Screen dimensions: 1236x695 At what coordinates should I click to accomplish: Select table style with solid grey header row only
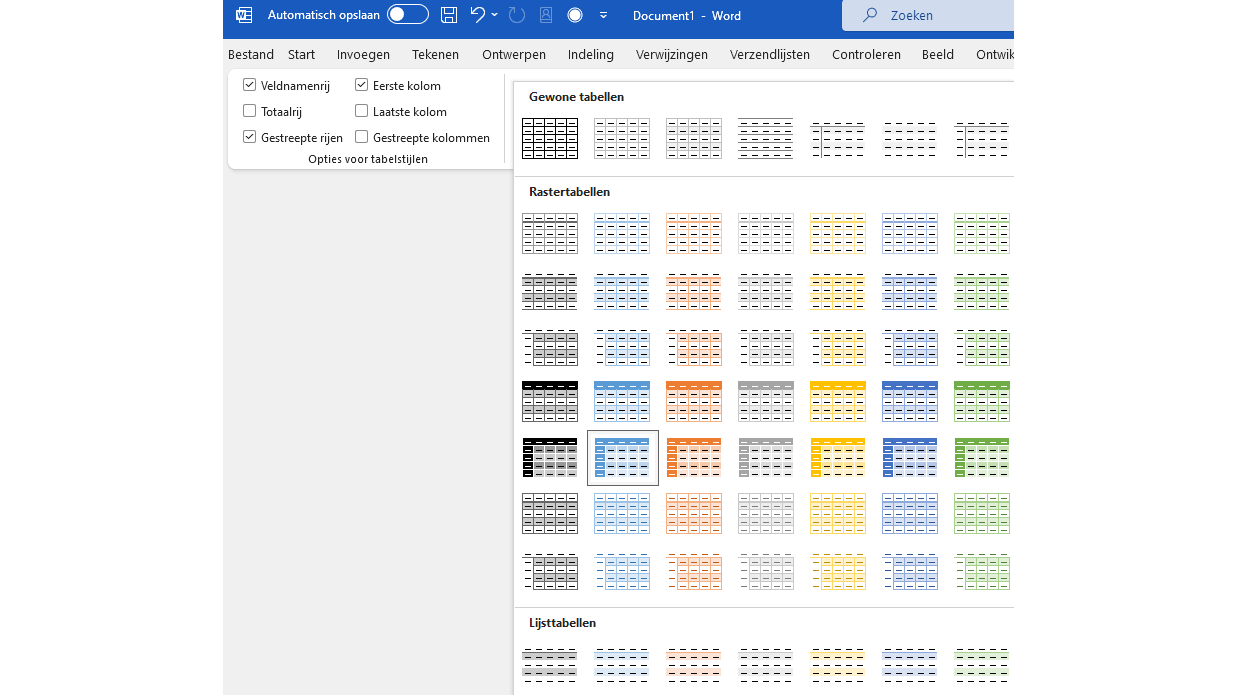pos(766,401)
